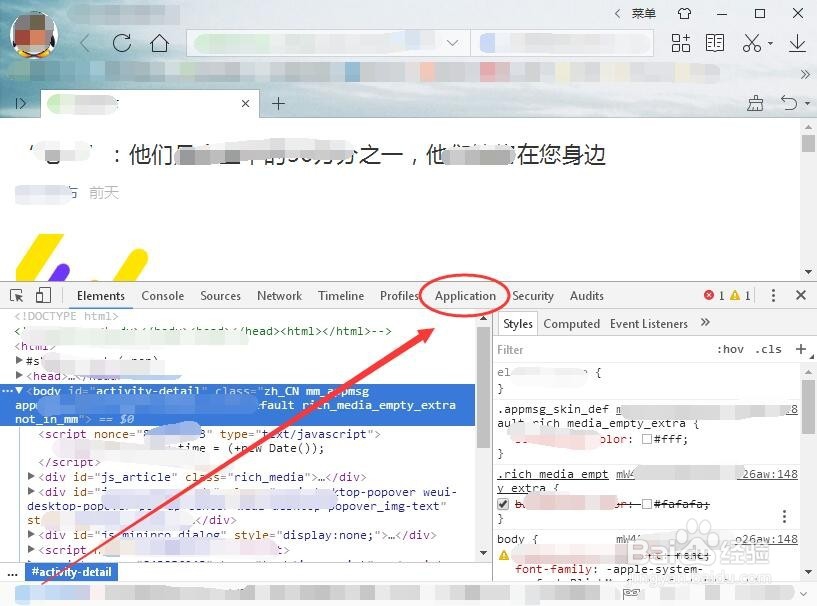817x606 pixels.
Task: Click the breadcrumb ellipsis at bottom left
Action: tap(13, 573)
